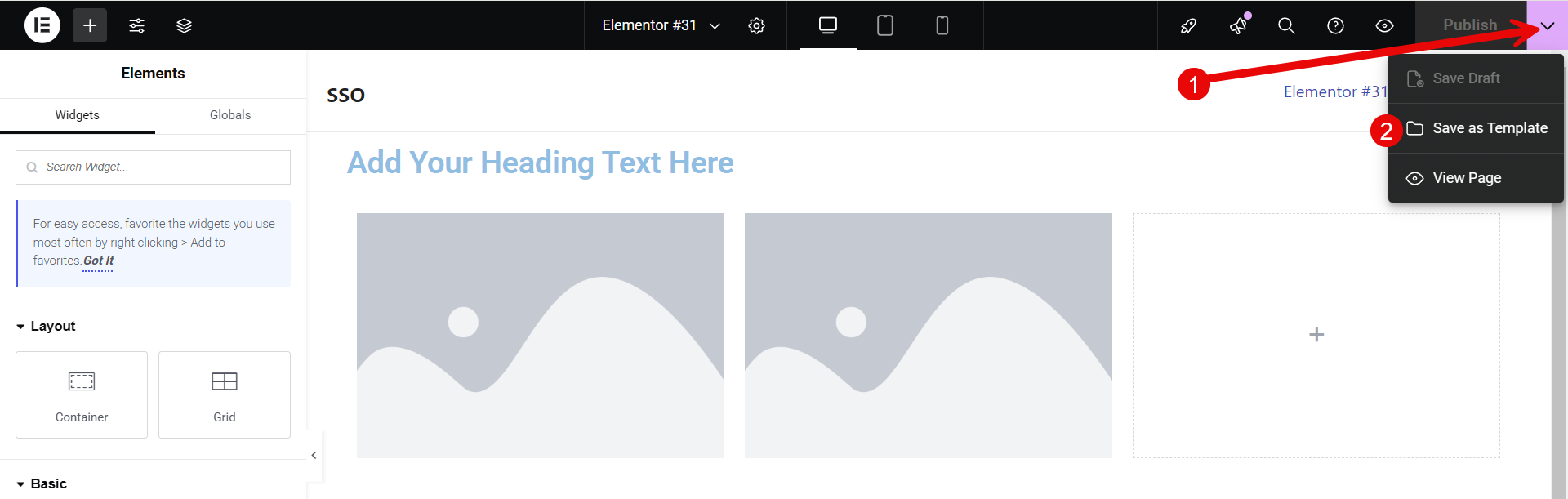Click the rocket icon in top bar
The height and width of the screenshot is (499, 1568).
click(1188, 25)
